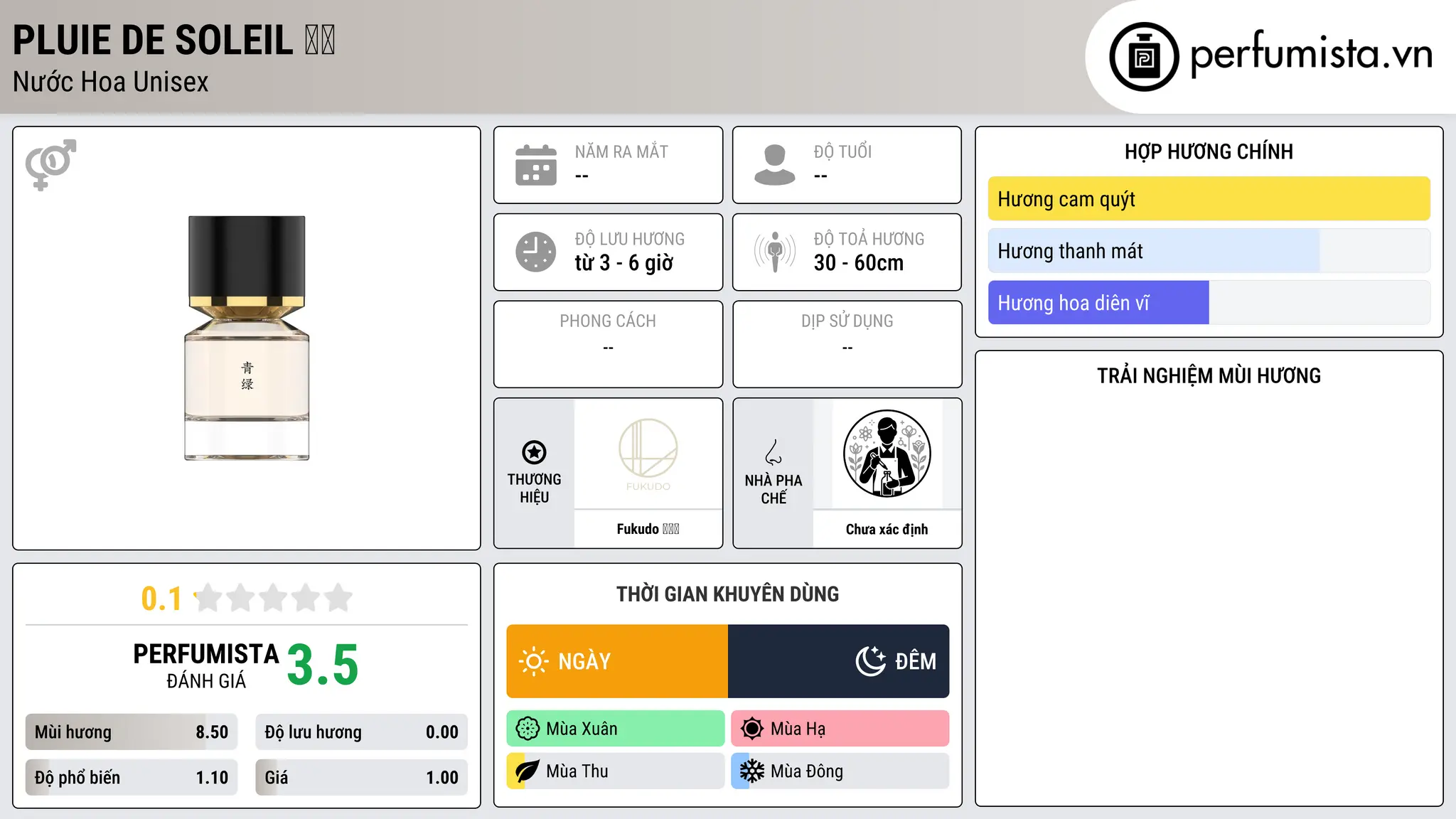Select the Hương thanh mát accord bar
This screenshot has width=1456, height=819.
[x=1209, y=251]
